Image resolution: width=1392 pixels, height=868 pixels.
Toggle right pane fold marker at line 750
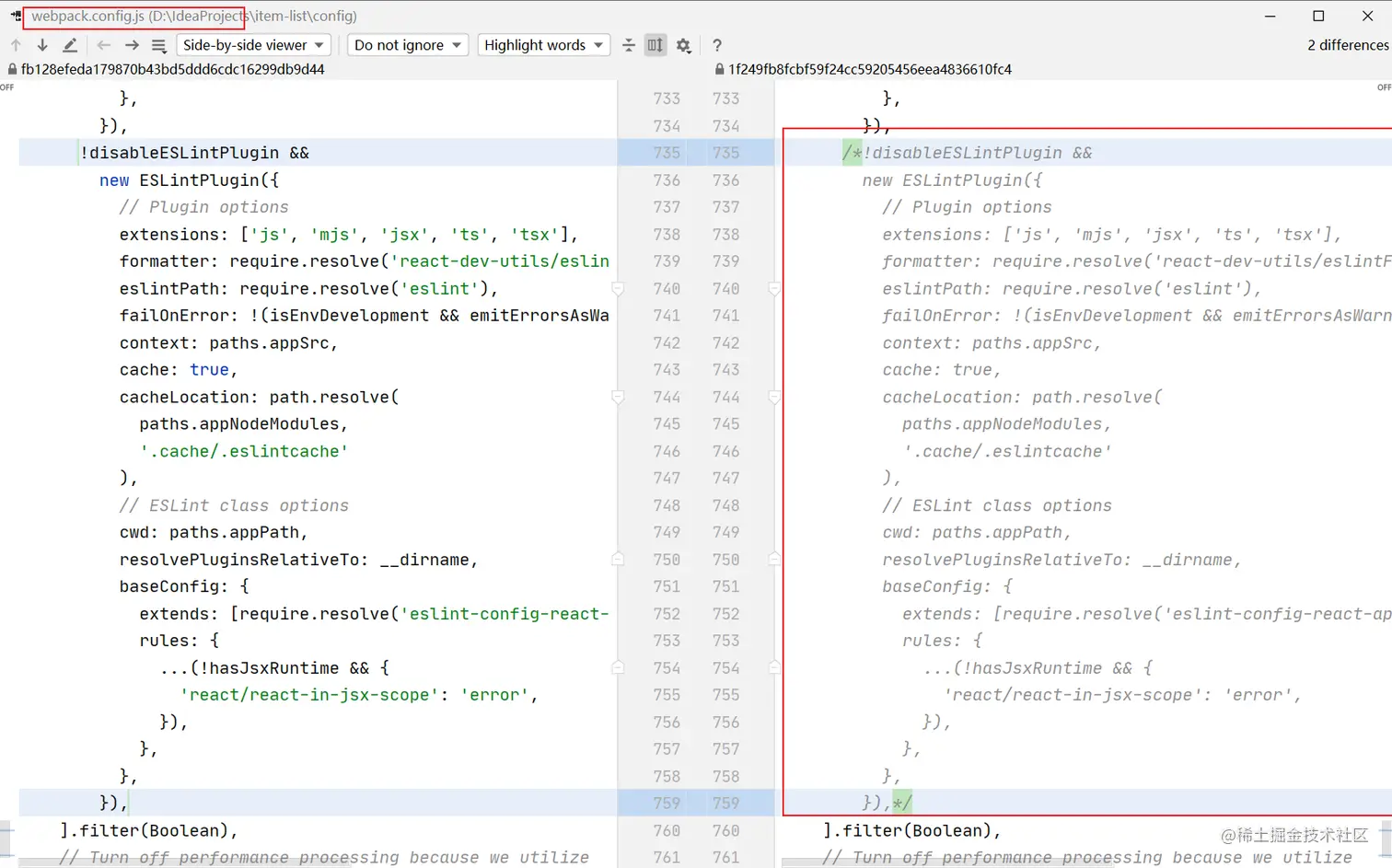(774, 559)
